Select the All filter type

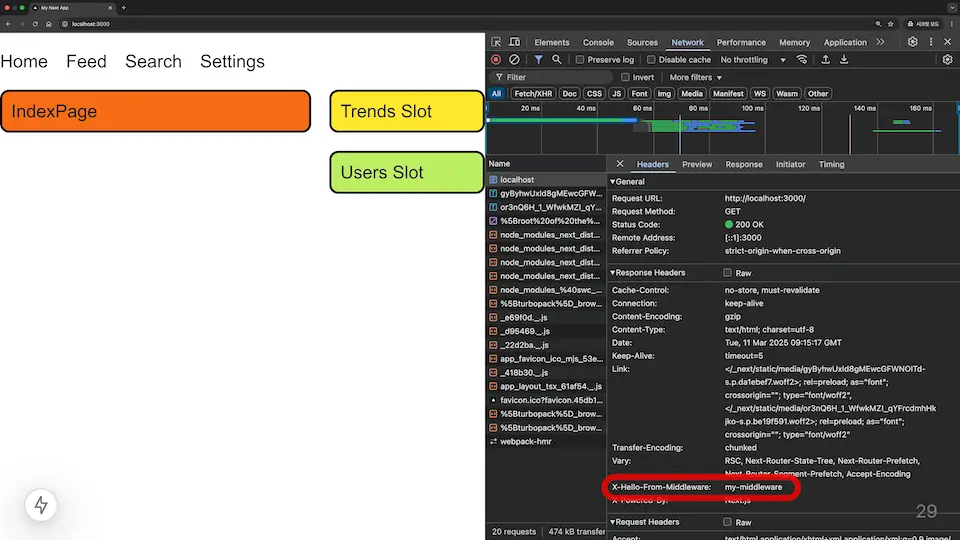coord(496,94)
